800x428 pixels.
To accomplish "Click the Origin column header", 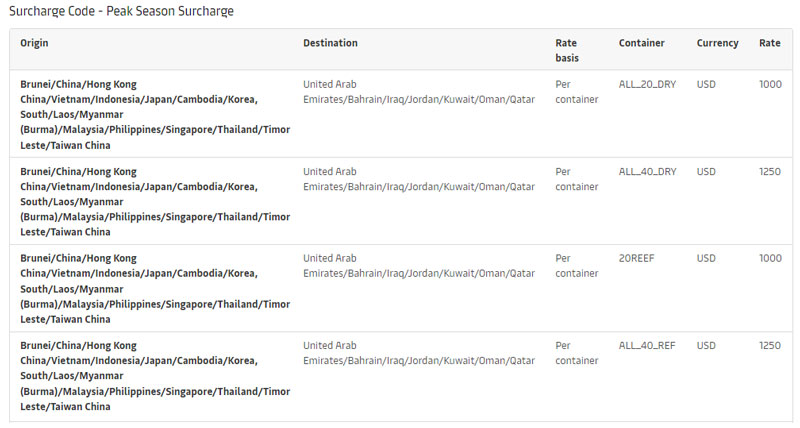I will point(34,43).
